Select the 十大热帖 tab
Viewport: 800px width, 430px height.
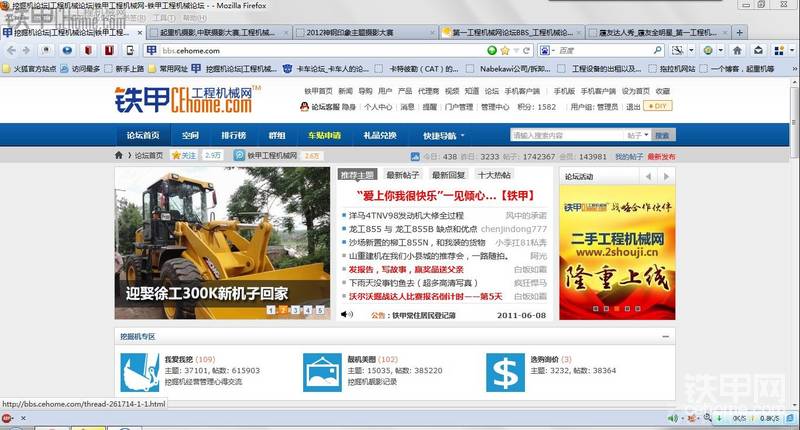494,175
